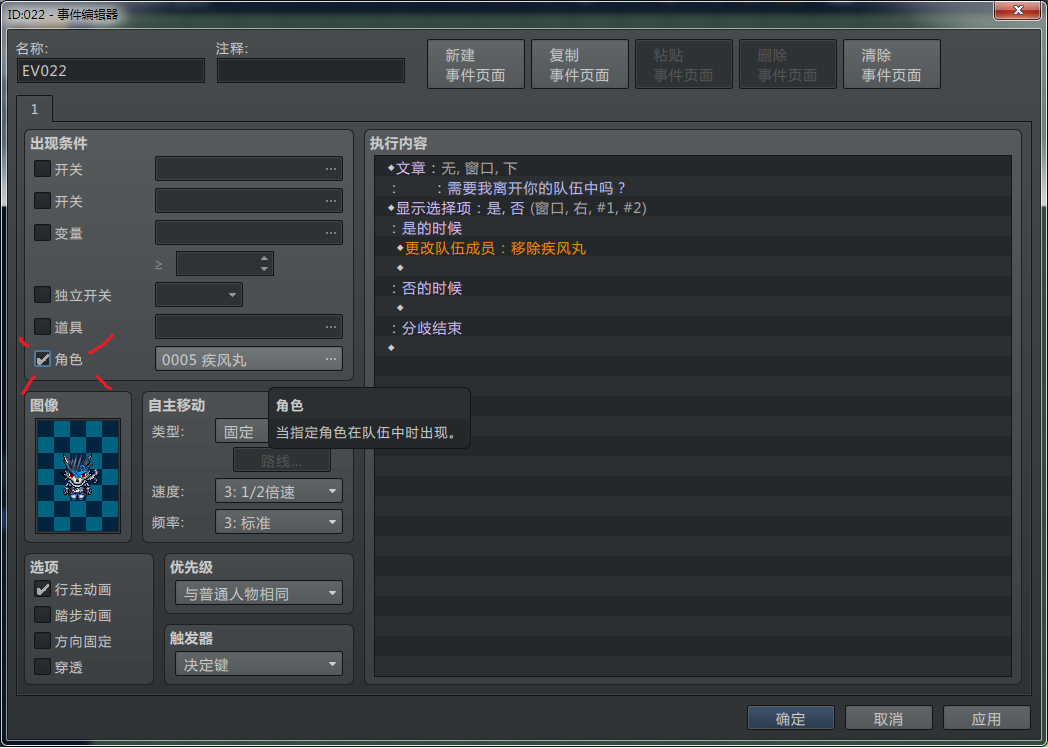Open the 独立开关 dropdown
Viewport: 1048px width, 748px height.
pyautogui.click(x=199, y=295)
